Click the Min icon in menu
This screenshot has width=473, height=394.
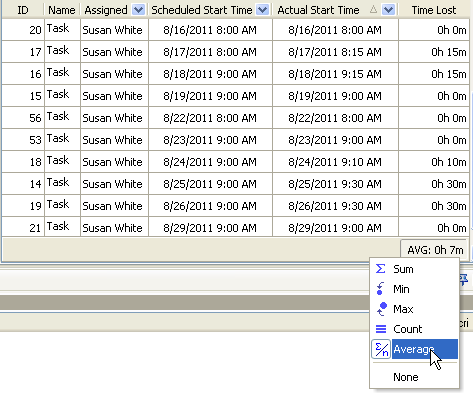tap(380, 289)
